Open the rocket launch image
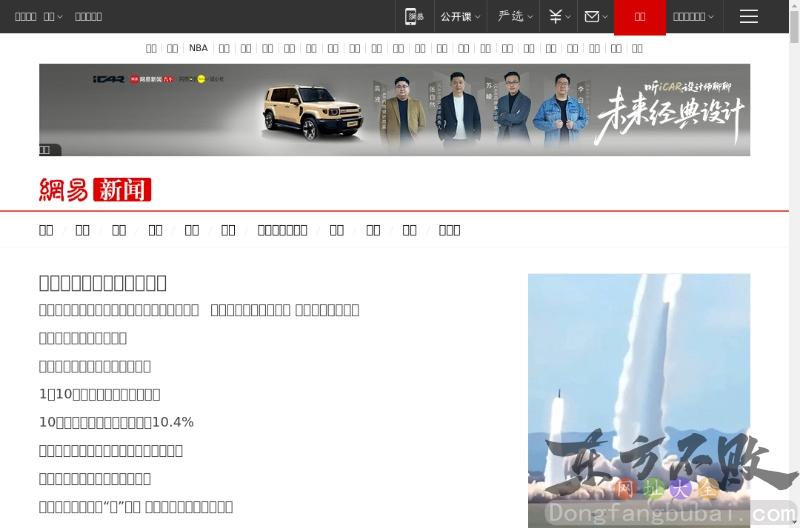The image size is (800, 528). coord(639,400)
